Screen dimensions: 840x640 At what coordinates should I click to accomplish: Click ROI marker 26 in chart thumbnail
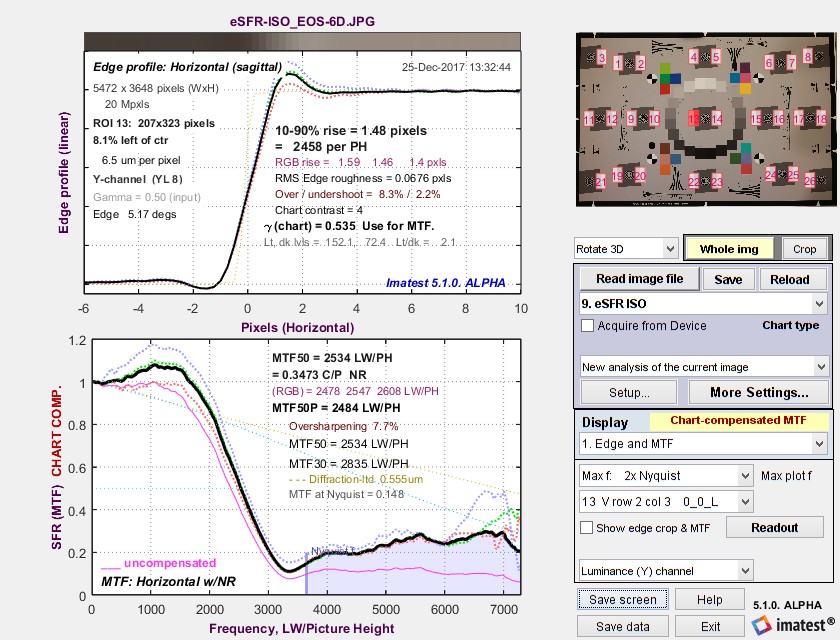click(809, 180)
